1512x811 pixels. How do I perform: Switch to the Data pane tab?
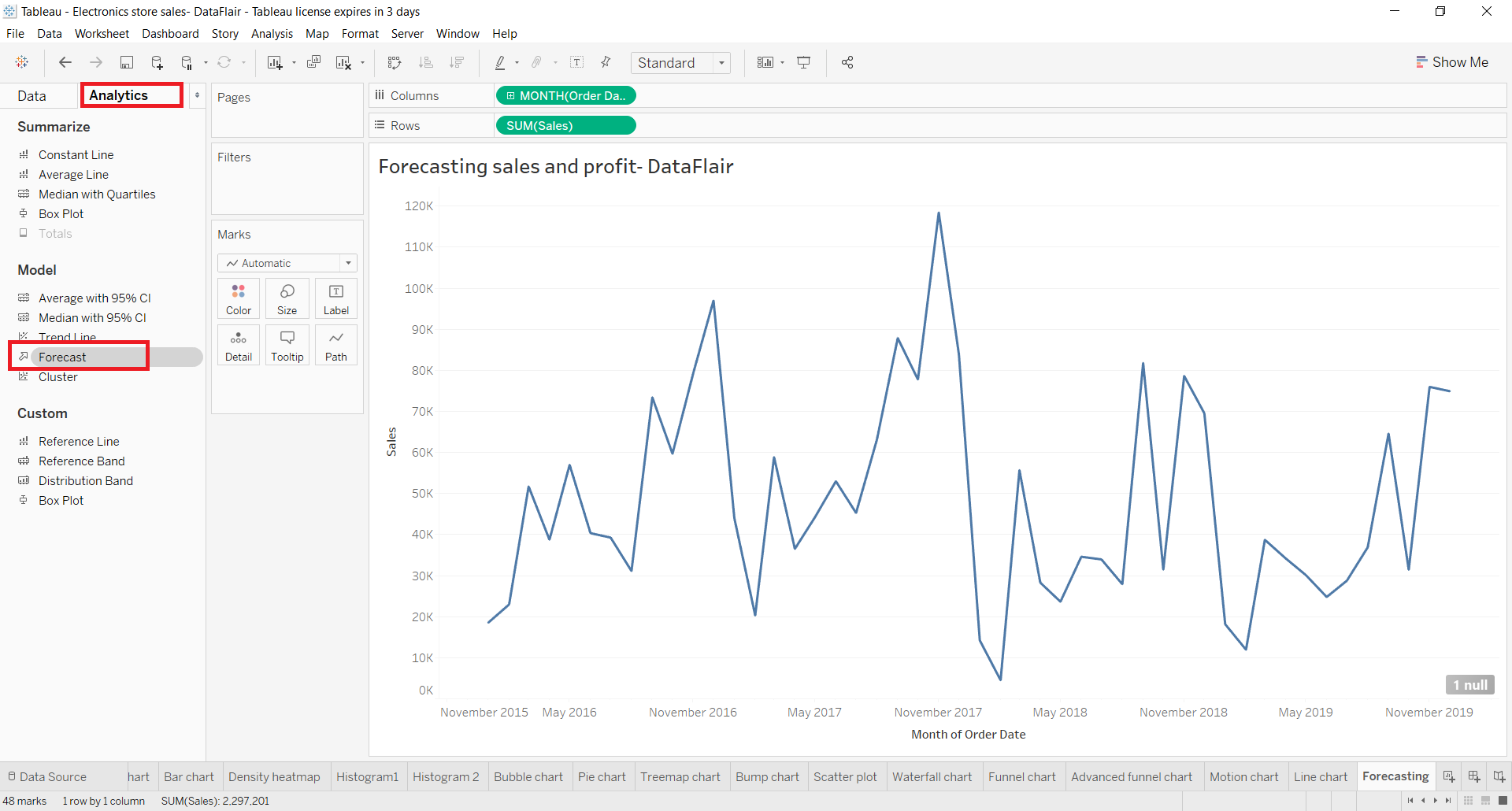(x=32, y=96)
